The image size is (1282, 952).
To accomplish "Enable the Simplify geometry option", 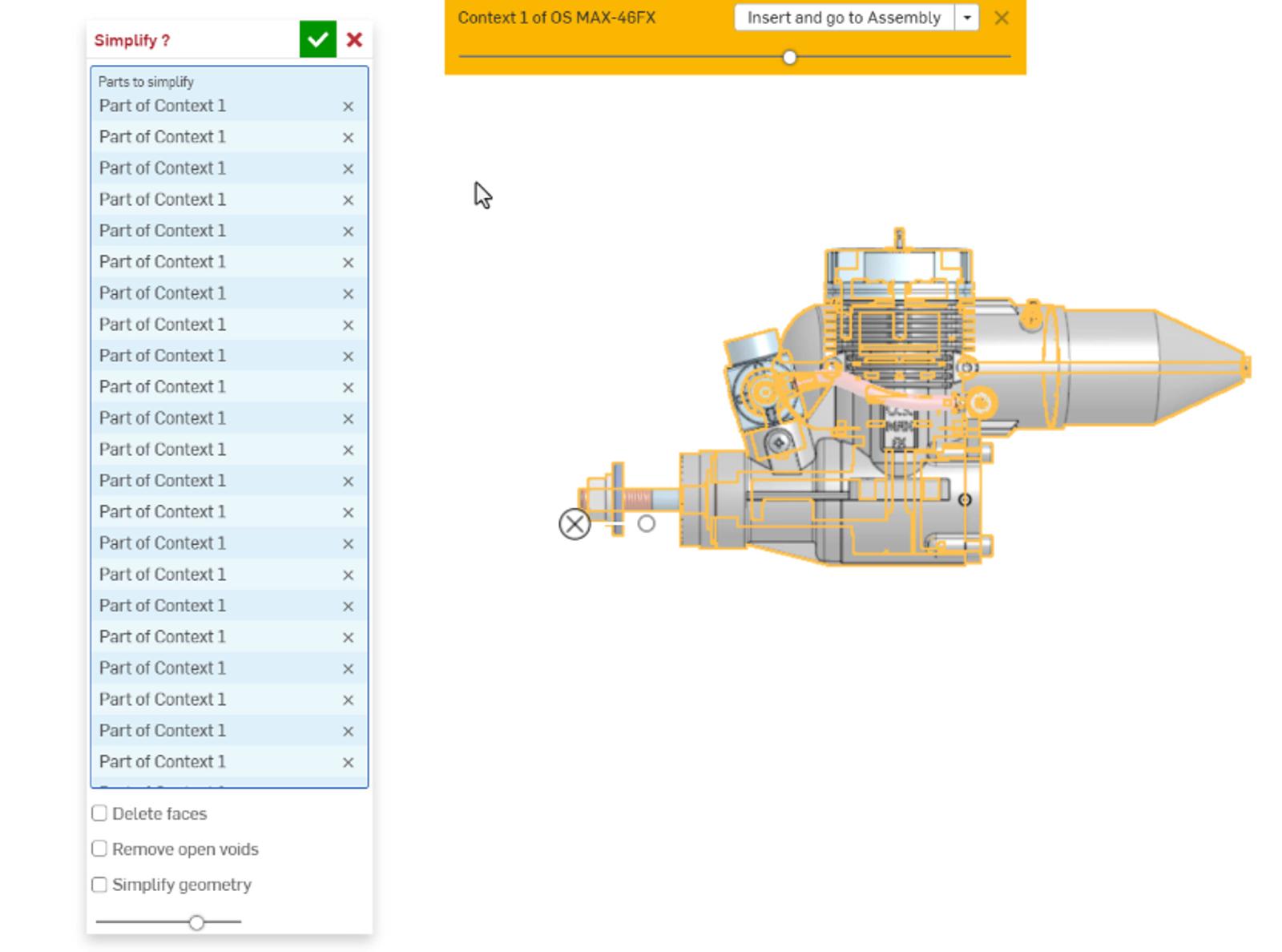I will (99, 884).
